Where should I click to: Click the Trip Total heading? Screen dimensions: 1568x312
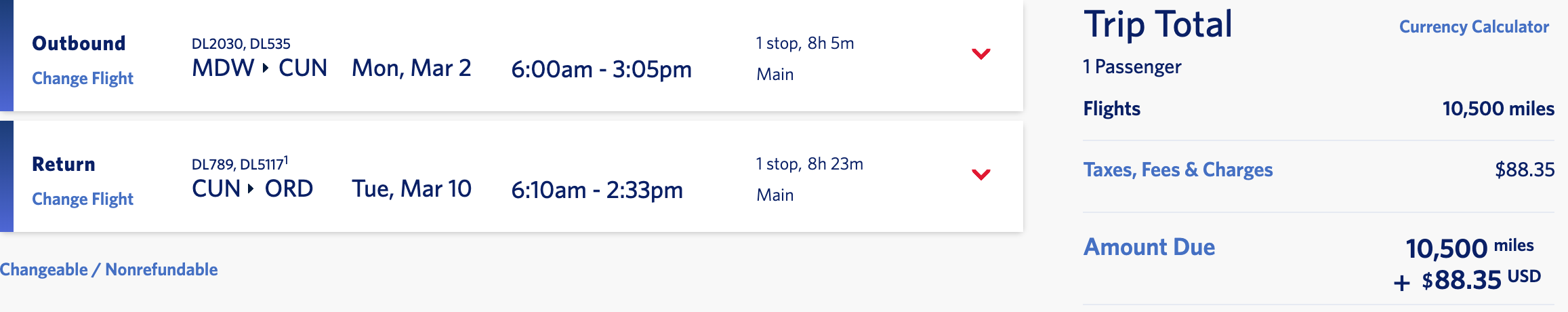click(1157, 24)
